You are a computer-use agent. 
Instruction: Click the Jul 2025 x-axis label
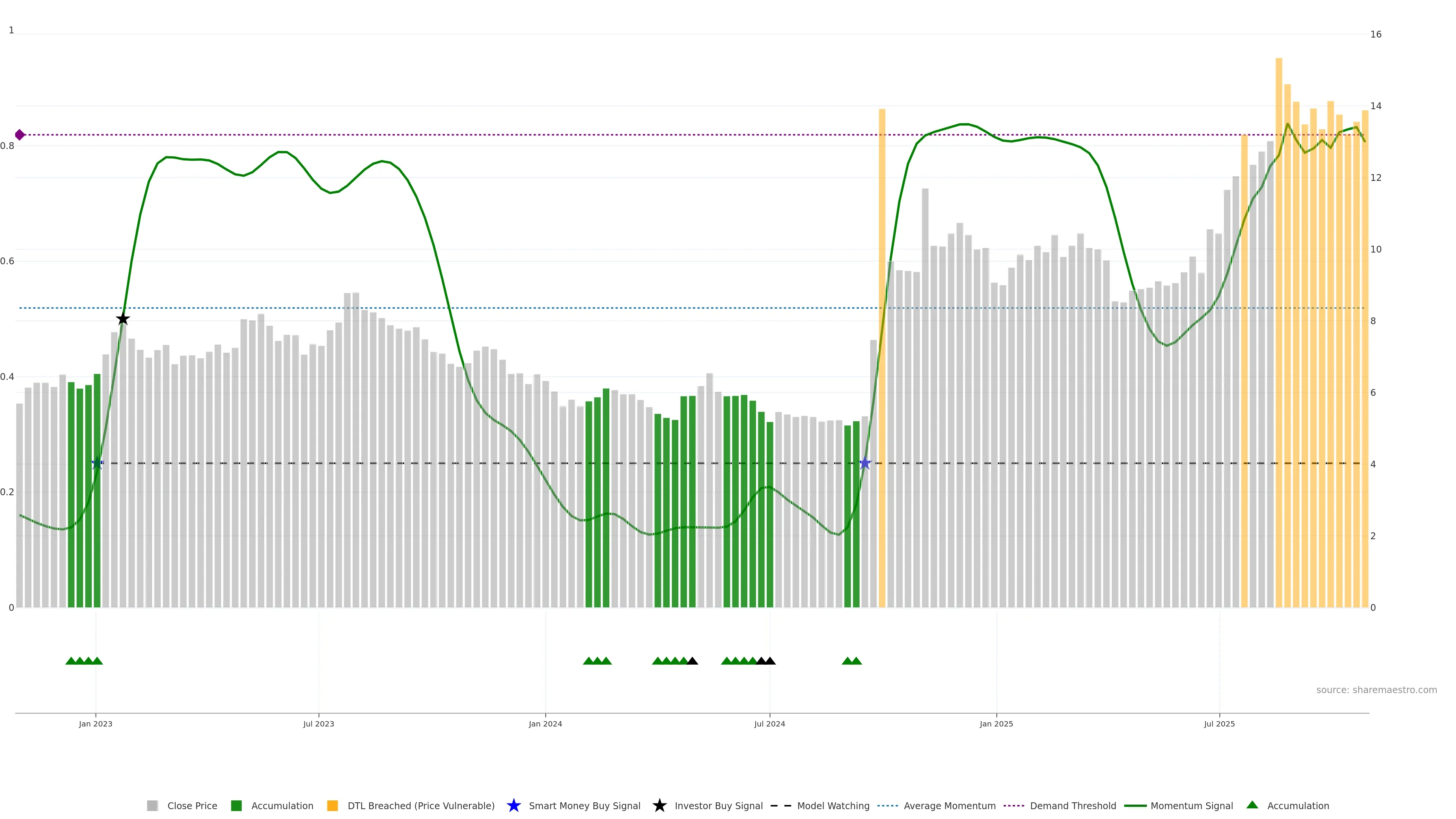(1219, 724)
